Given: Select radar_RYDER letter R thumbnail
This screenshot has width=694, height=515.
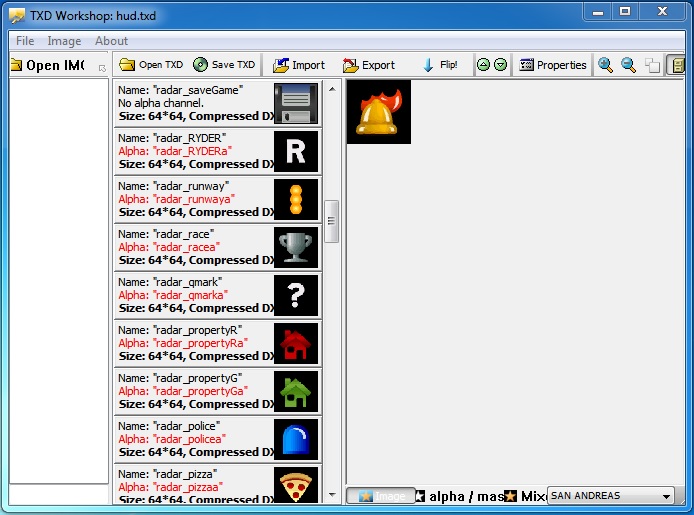Looking at the screenshot, I should pyautogui.click(x=296, y=151).
